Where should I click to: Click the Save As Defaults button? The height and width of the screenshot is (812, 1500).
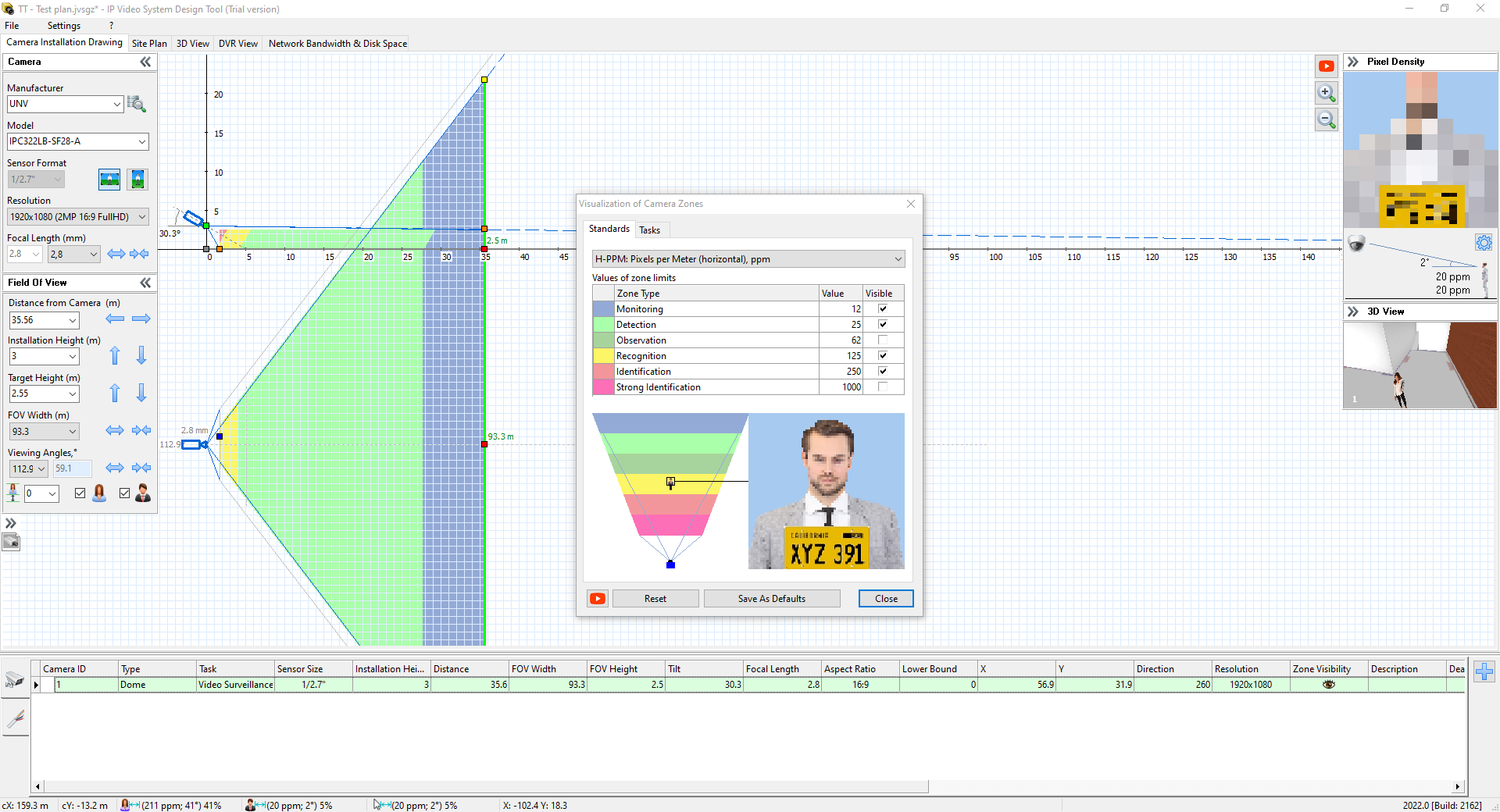pos(771,599)
